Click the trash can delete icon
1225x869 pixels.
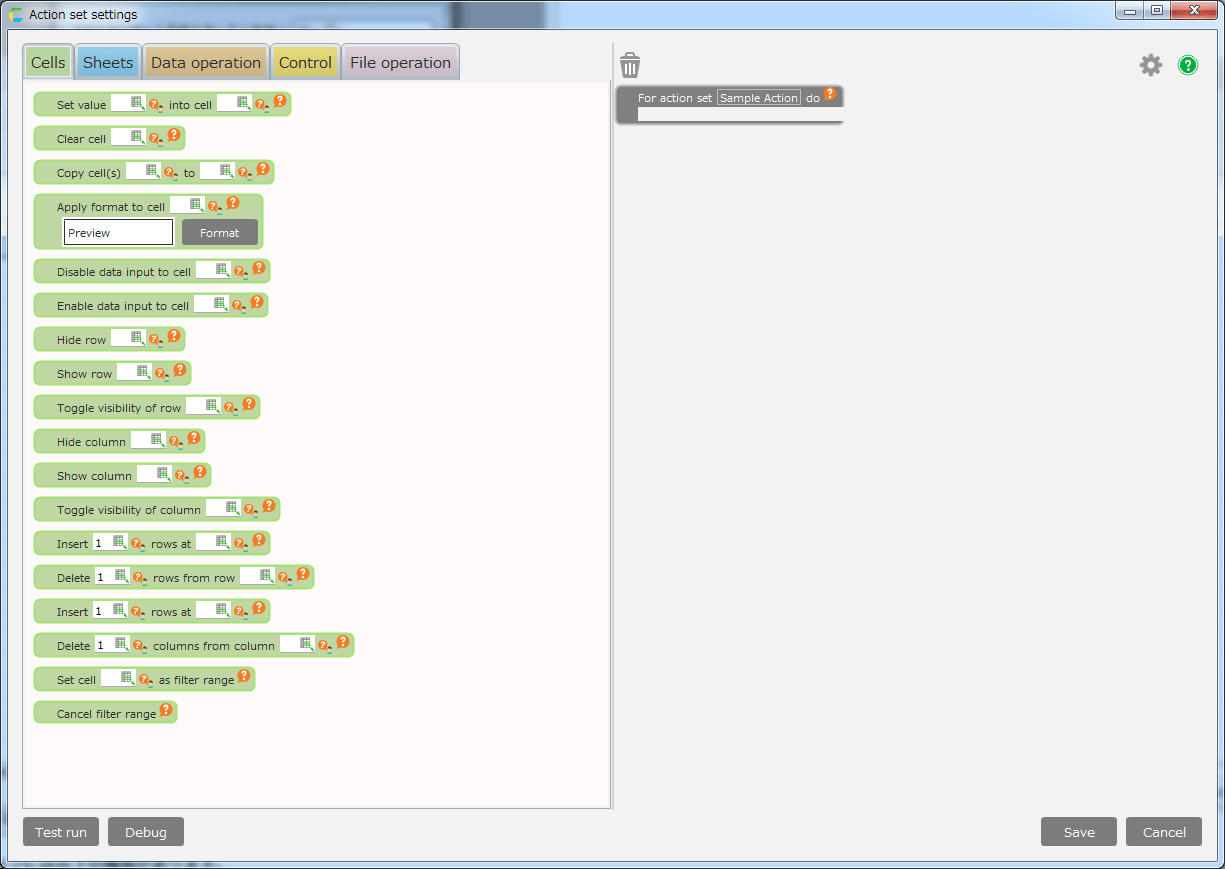tap(630, 66)
